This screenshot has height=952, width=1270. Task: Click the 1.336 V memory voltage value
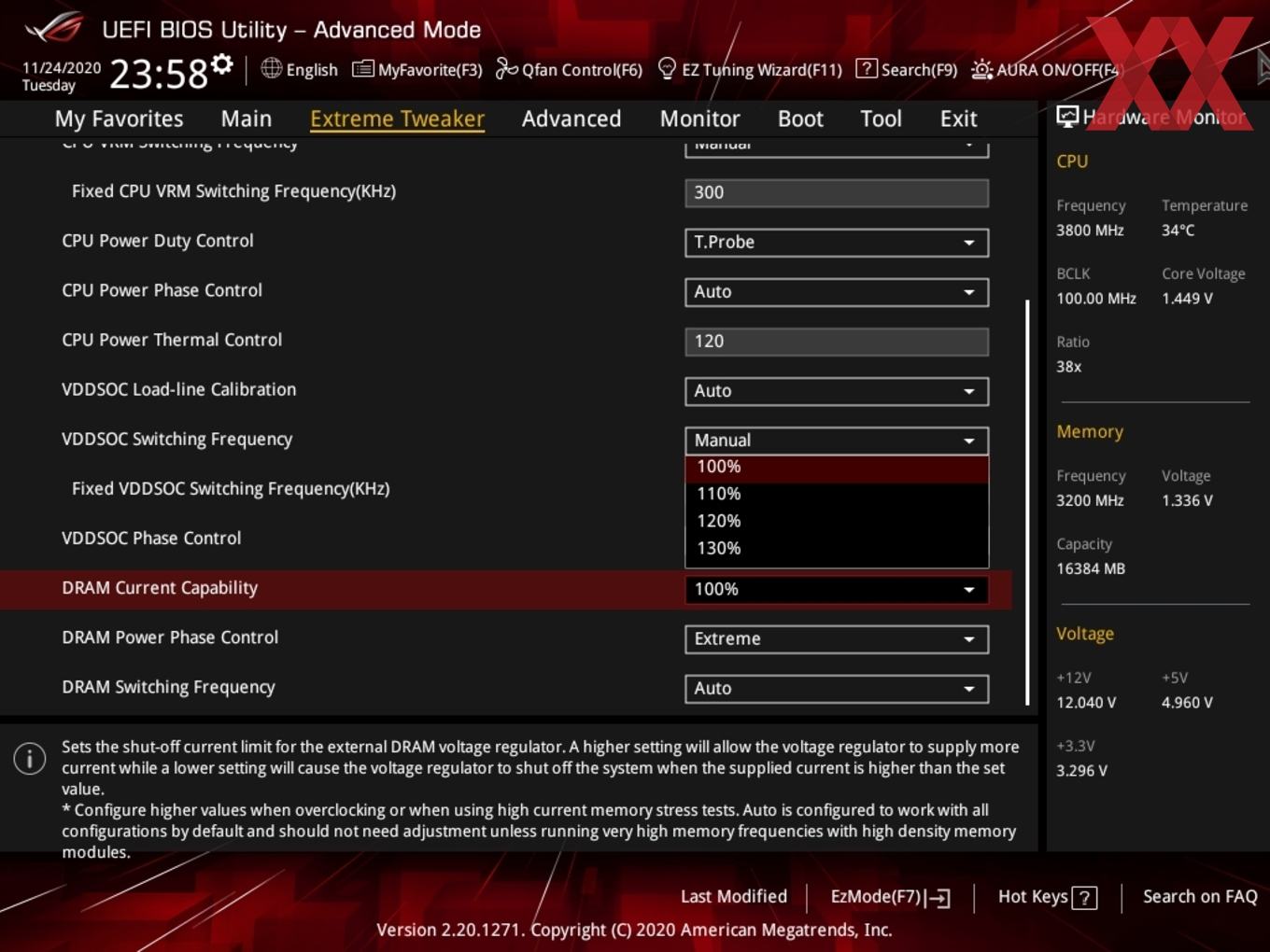(1187, 501)
